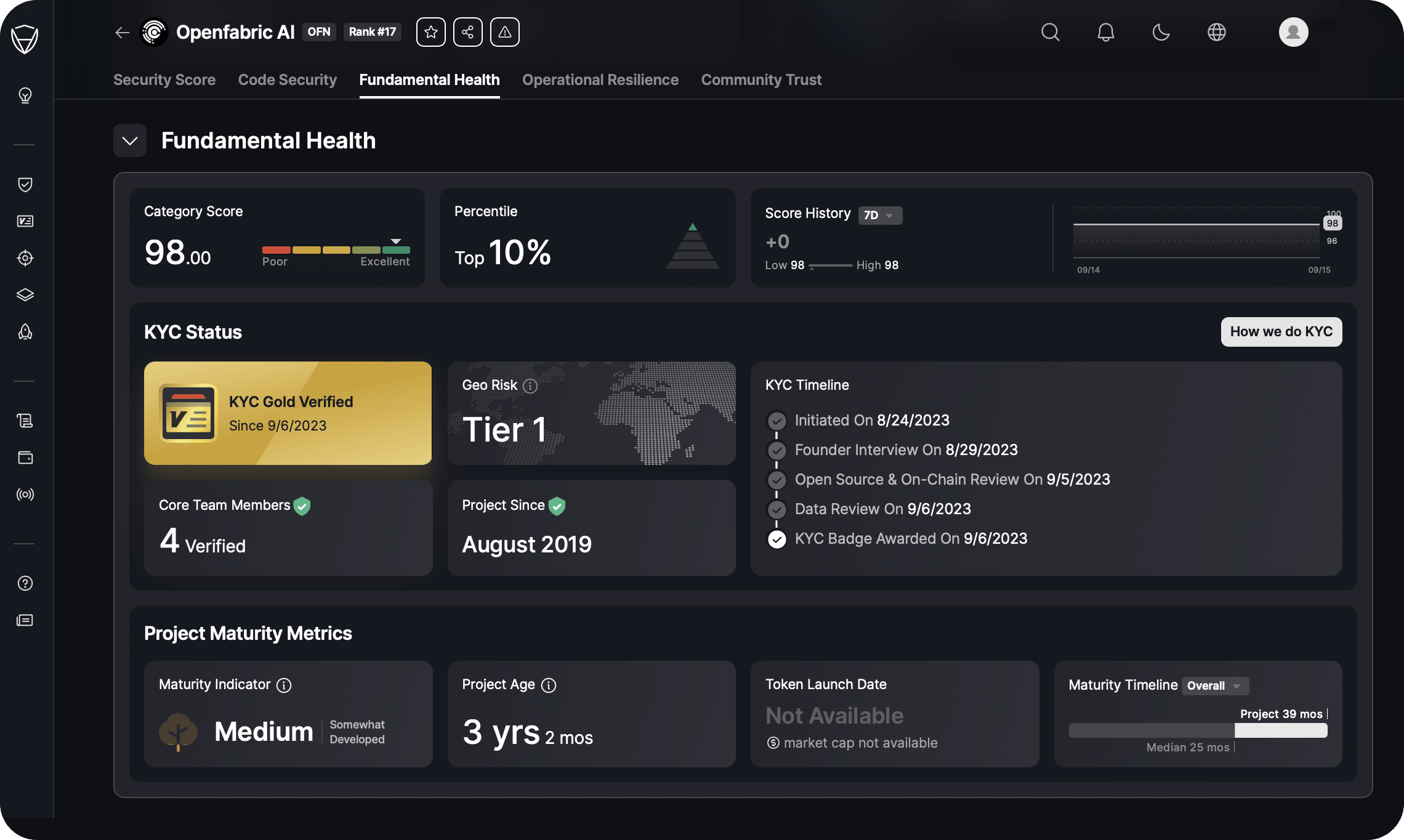Click the Top 10% percentile value

click(x=502, y=252)
